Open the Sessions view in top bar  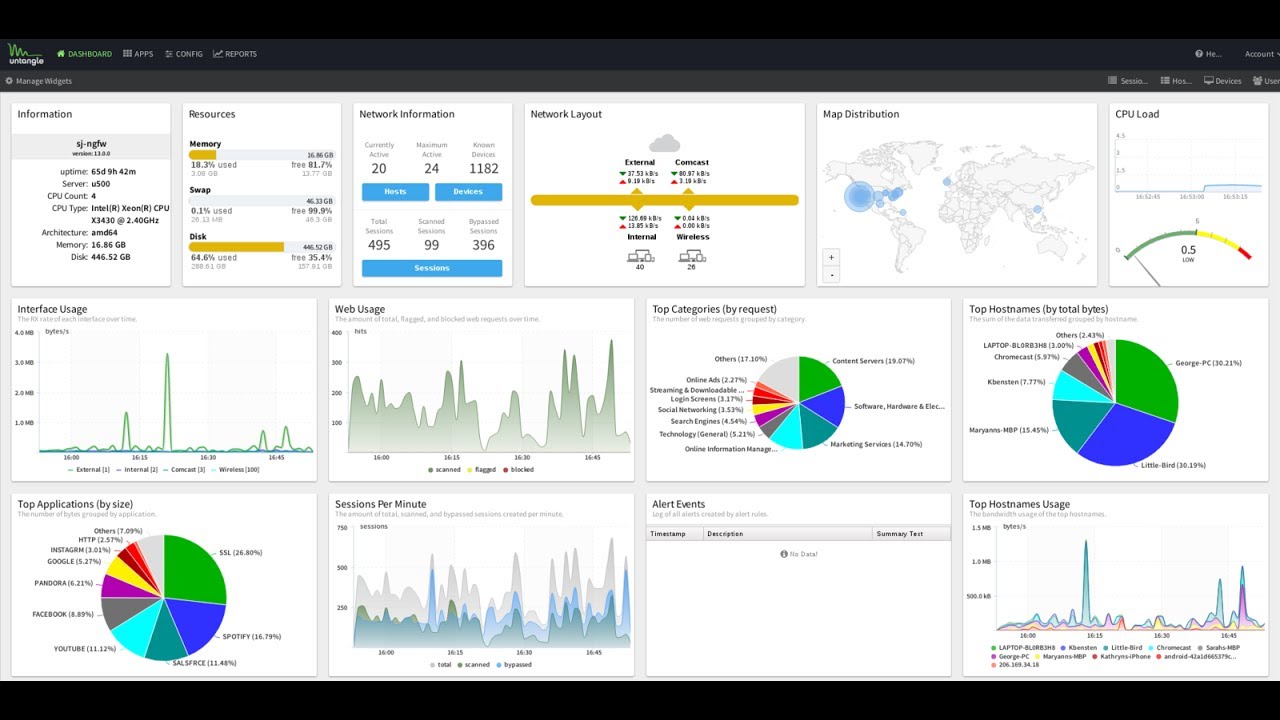pyautogui.click(x=1128, y=81)
